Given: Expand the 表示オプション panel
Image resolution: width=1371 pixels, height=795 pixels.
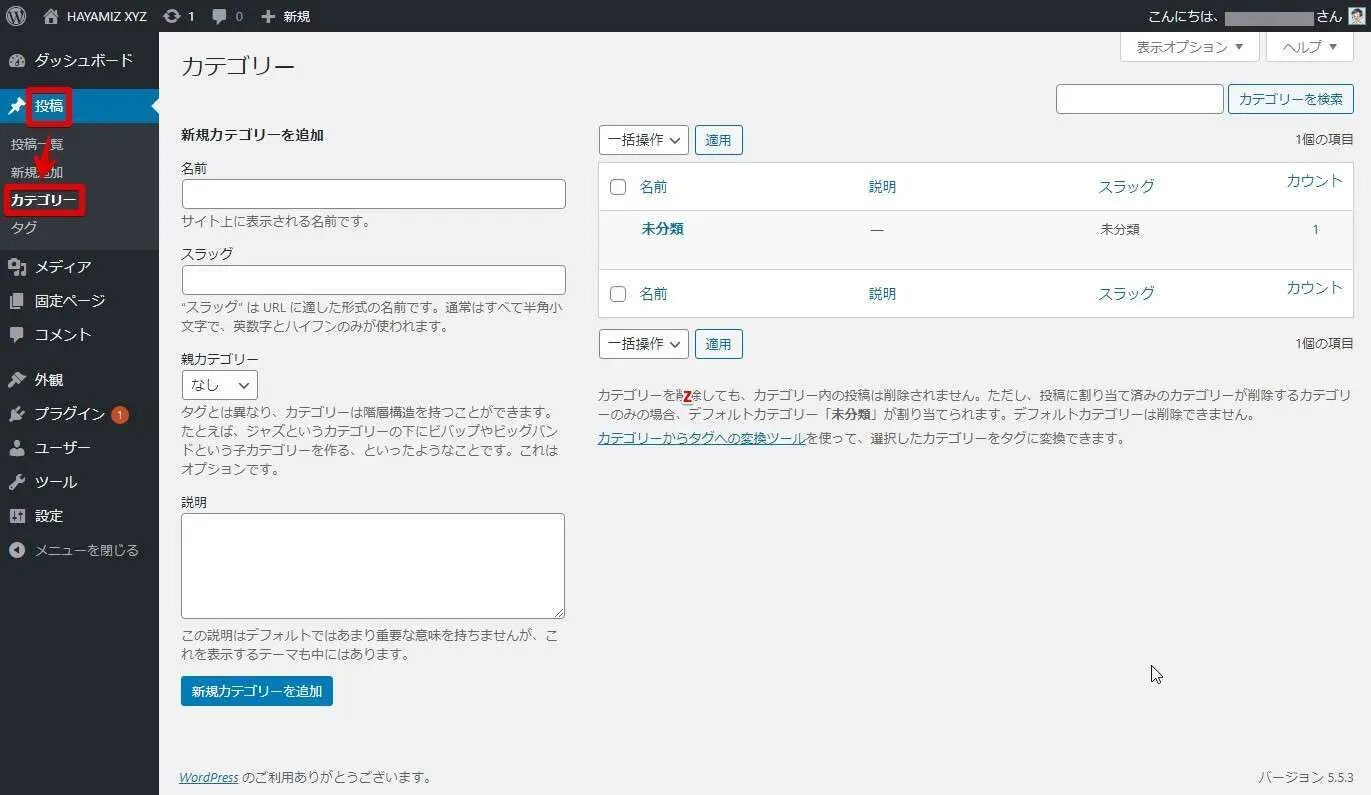Looking at the screenshot, I should (x=1189, y=47).
